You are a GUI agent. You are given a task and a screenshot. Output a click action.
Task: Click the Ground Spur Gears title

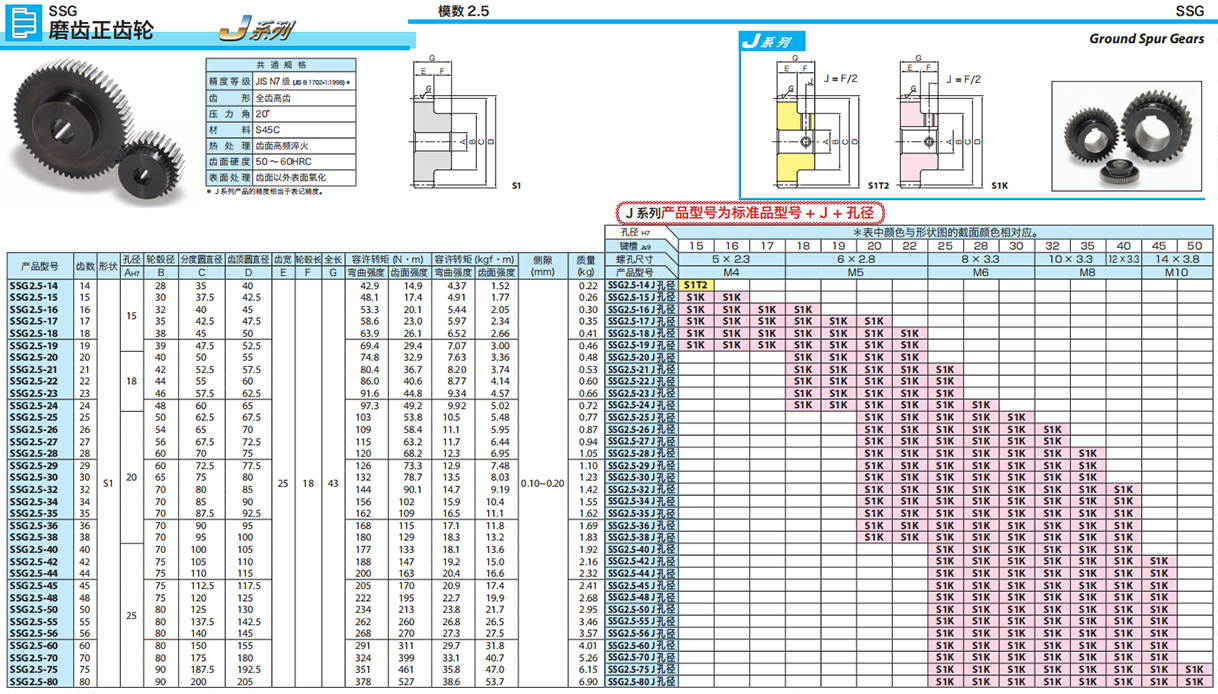click(1147, 39)
